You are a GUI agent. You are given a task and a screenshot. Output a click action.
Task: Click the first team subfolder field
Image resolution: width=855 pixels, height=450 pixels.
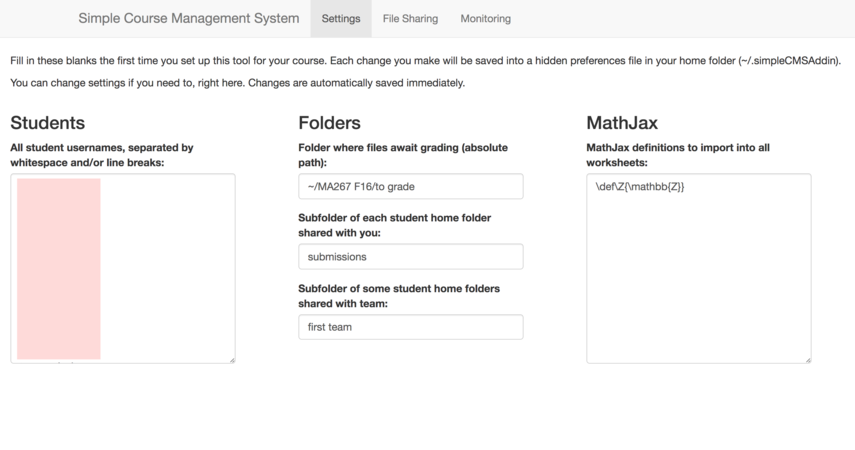pos(411,327)
